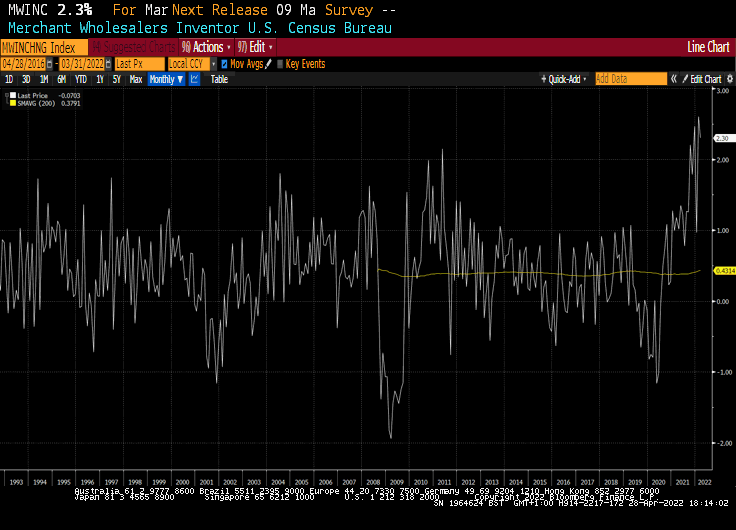Select the 3D range tab

click(26, 79)
